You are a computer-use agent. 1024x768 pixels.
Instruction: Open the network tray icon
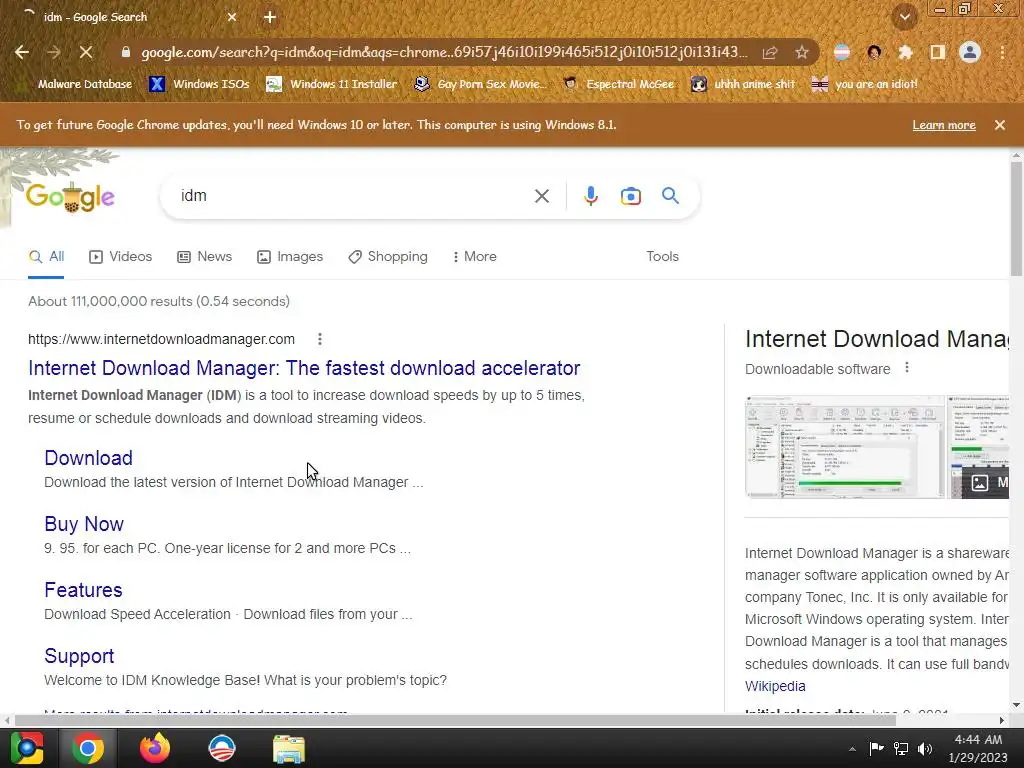pos(901,748)
